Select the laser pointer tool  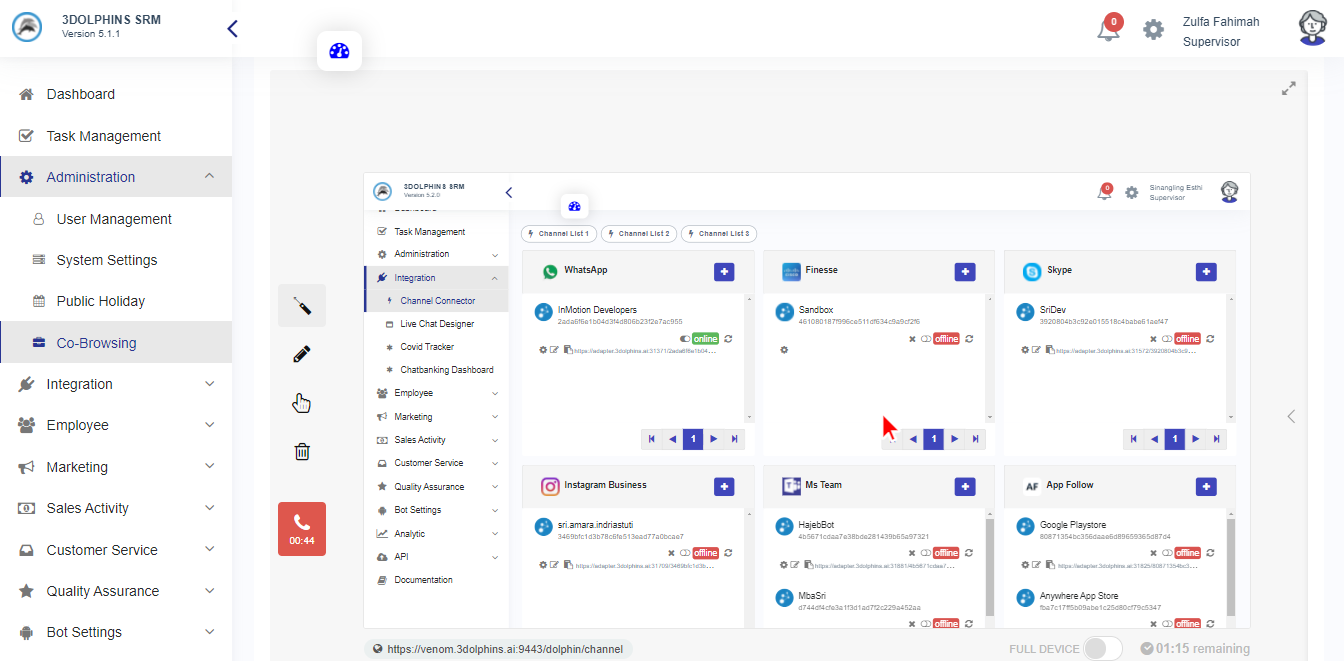click(302, 306)
